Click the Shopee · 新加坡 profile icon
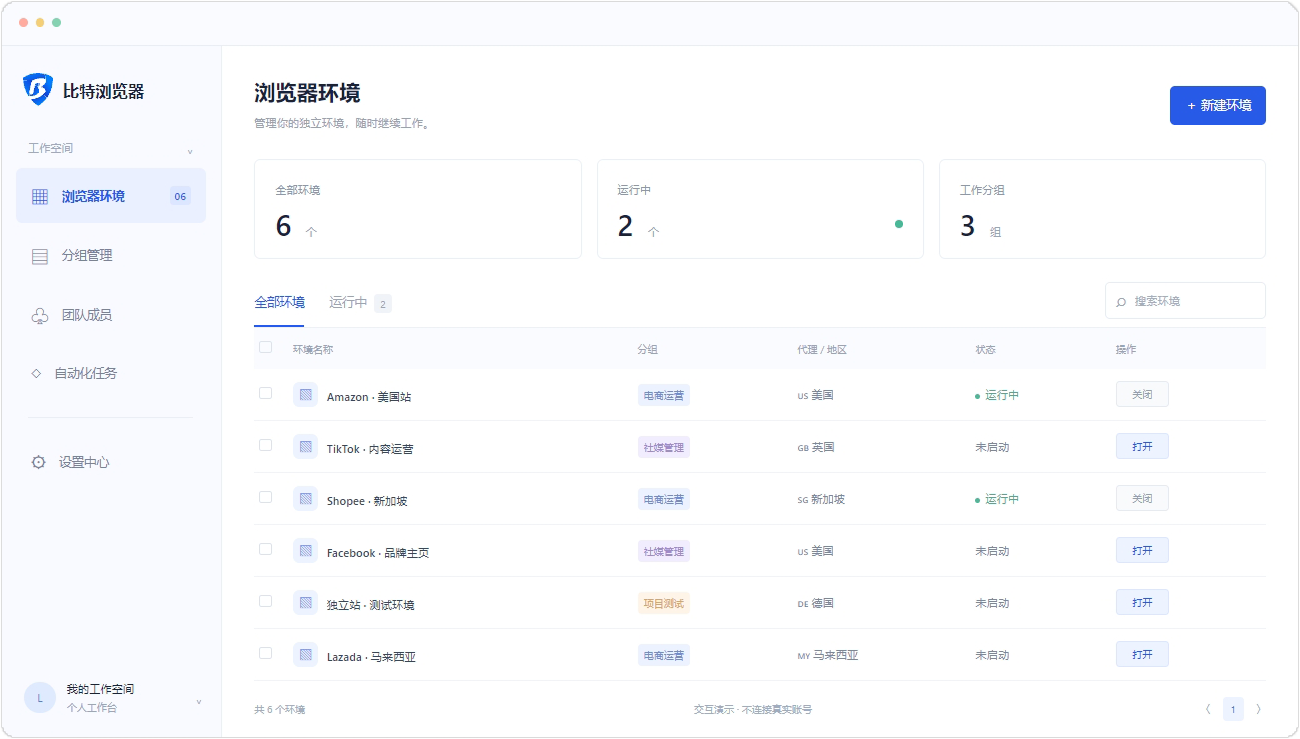Viewport: 1300px width, 739px height. [x=305, y=499]
